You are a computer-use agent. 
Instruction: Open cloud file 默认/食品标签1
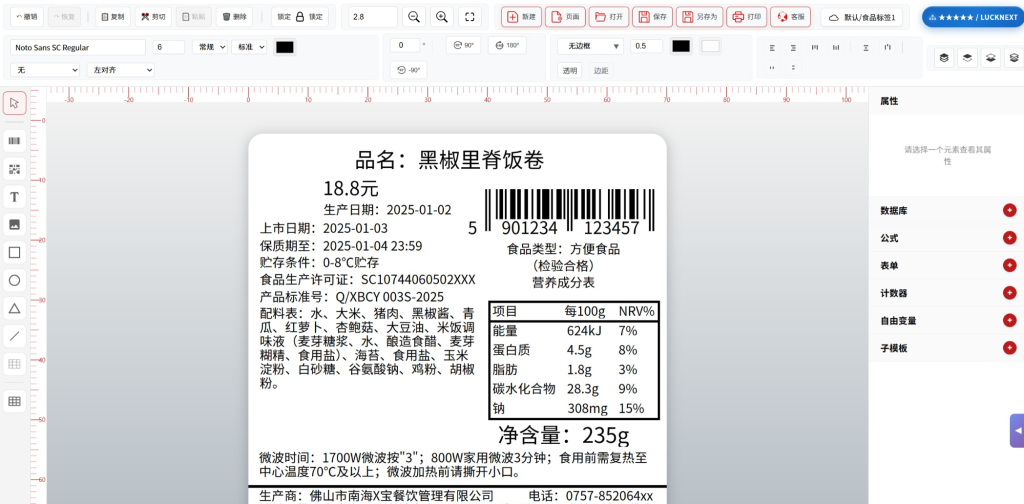(862, 18)
